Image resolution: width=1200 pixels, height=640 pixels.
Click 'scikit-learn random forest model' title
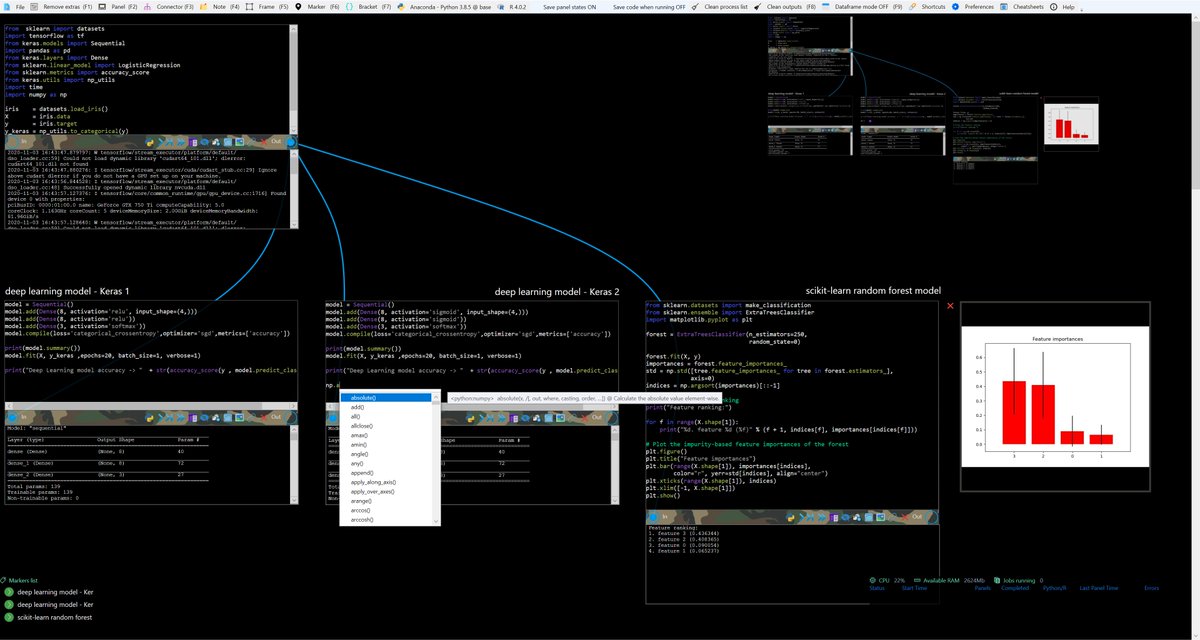pyautogui.click(x=873, y=291)
